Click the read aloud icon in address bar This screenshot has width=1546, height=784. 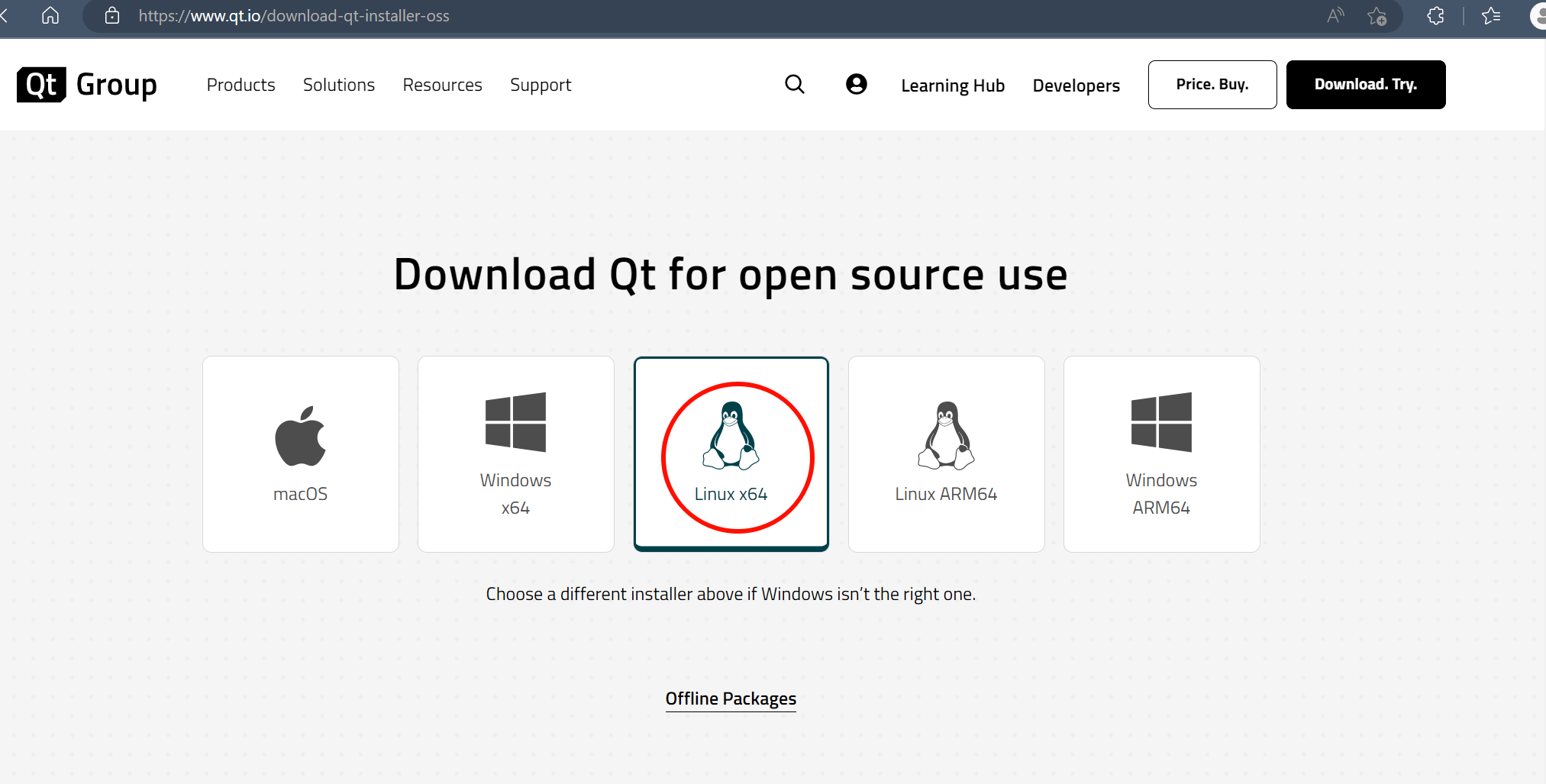(x=1335, y=15)
